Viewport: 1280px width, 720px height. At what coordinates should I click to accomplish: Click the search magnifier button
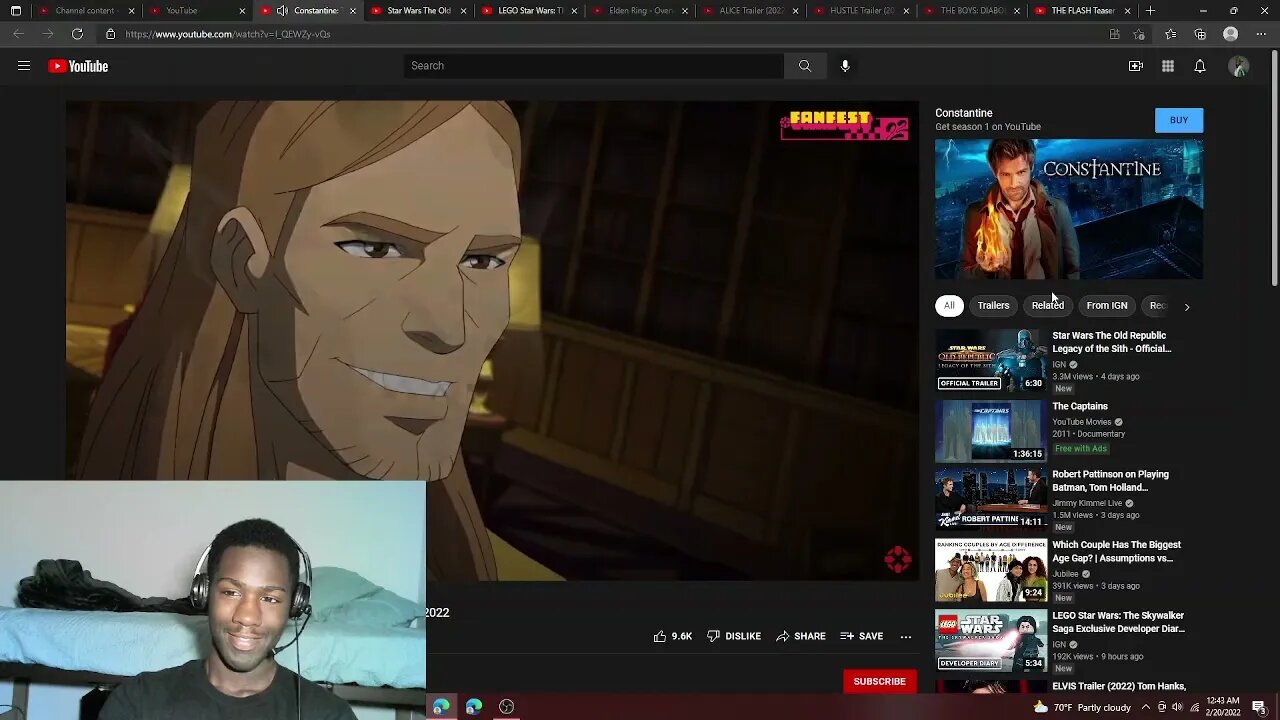[x=805, y=66]
